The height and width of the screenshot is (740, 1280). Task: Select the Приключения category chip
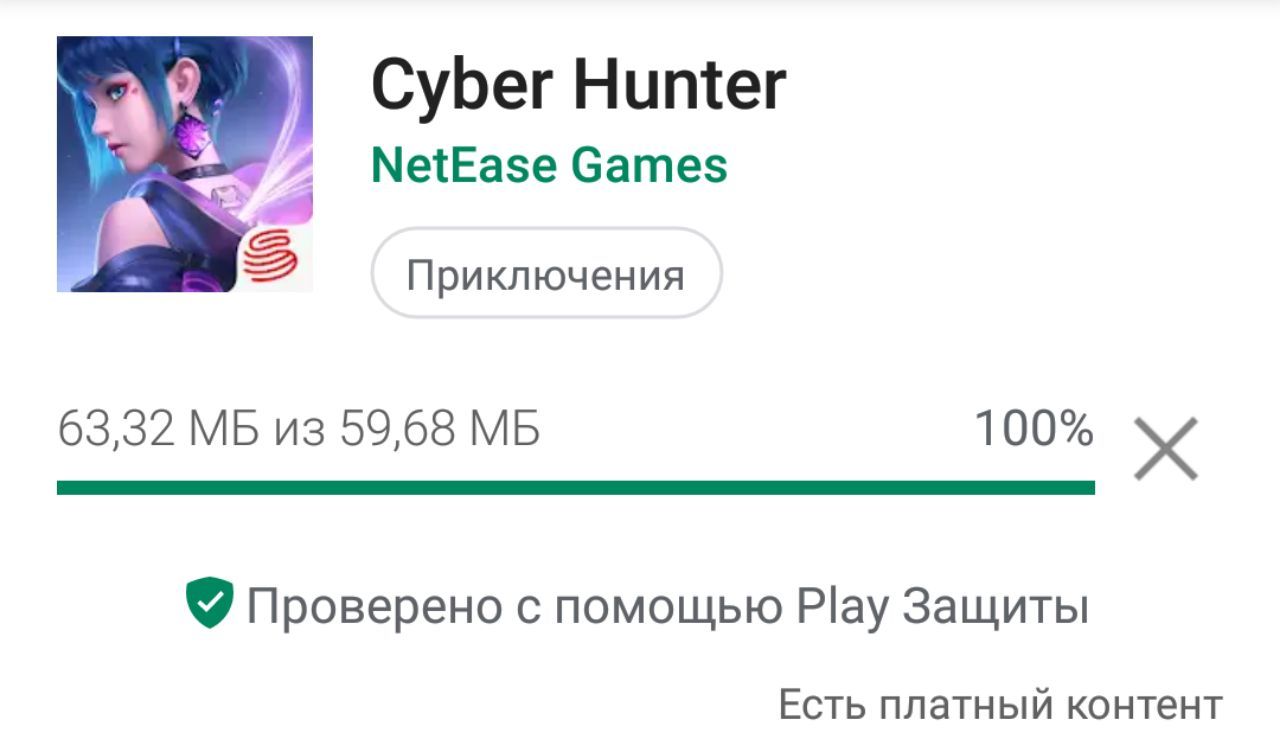tap(546, 273)
